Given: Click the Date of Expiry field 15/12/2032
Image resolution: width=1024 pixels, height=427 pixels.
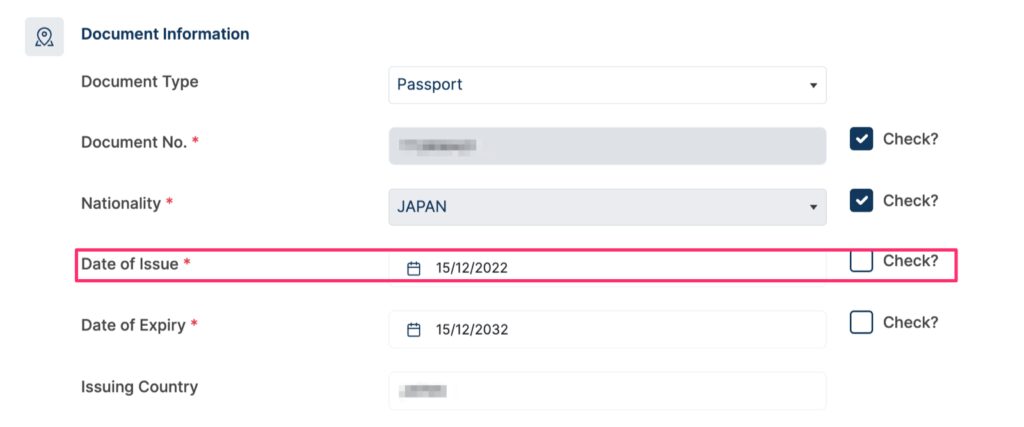Looking at the screenshot, I should tap(607, 329).
